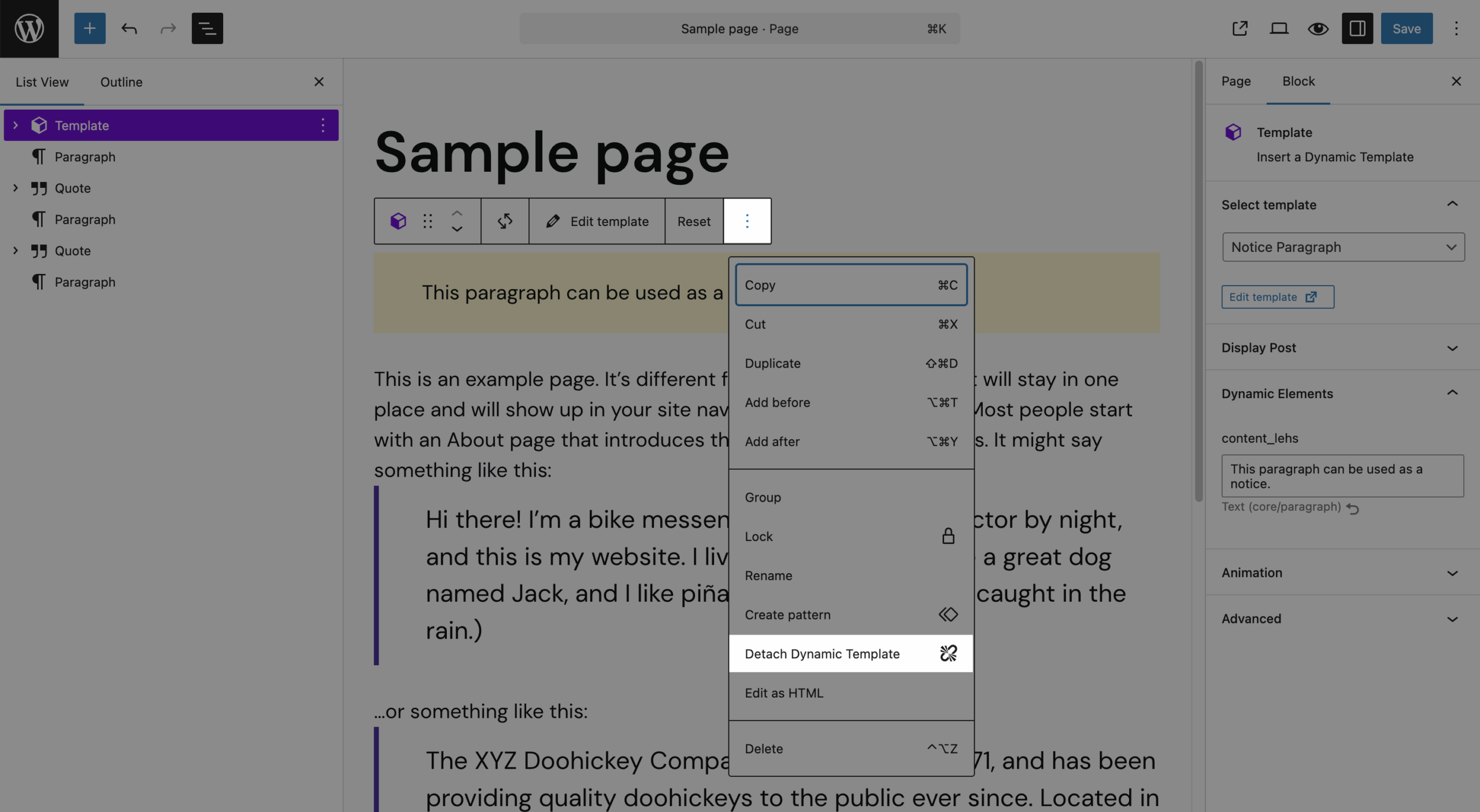Viewport: 1480px width, 812px height.
Task: Expand the Advanced section
Action: [1342, 618]
